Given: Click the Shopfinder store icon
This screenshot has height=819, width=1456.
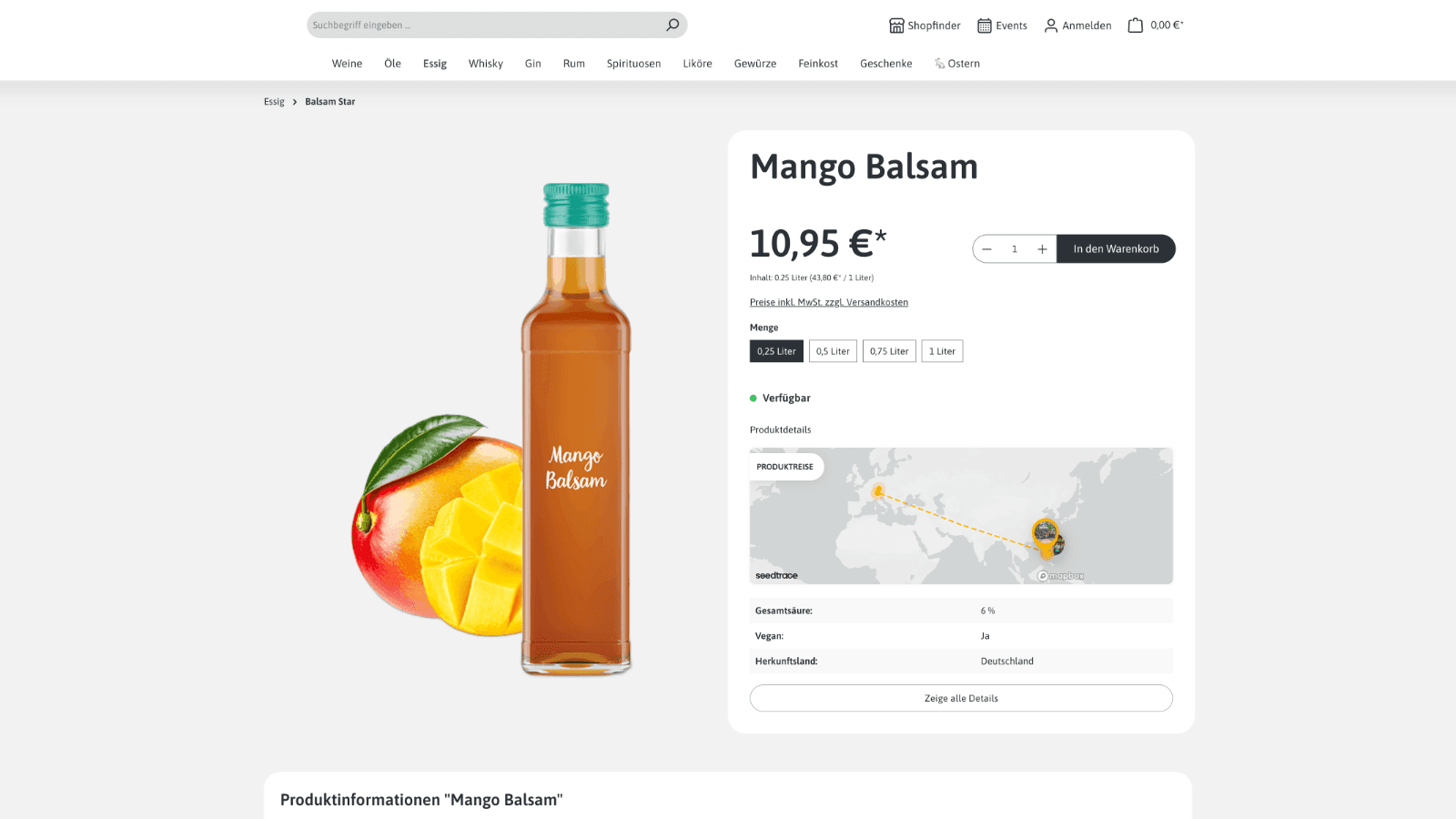Looking at the screenshot, I should pyautogui.click(x=896, y=25).
